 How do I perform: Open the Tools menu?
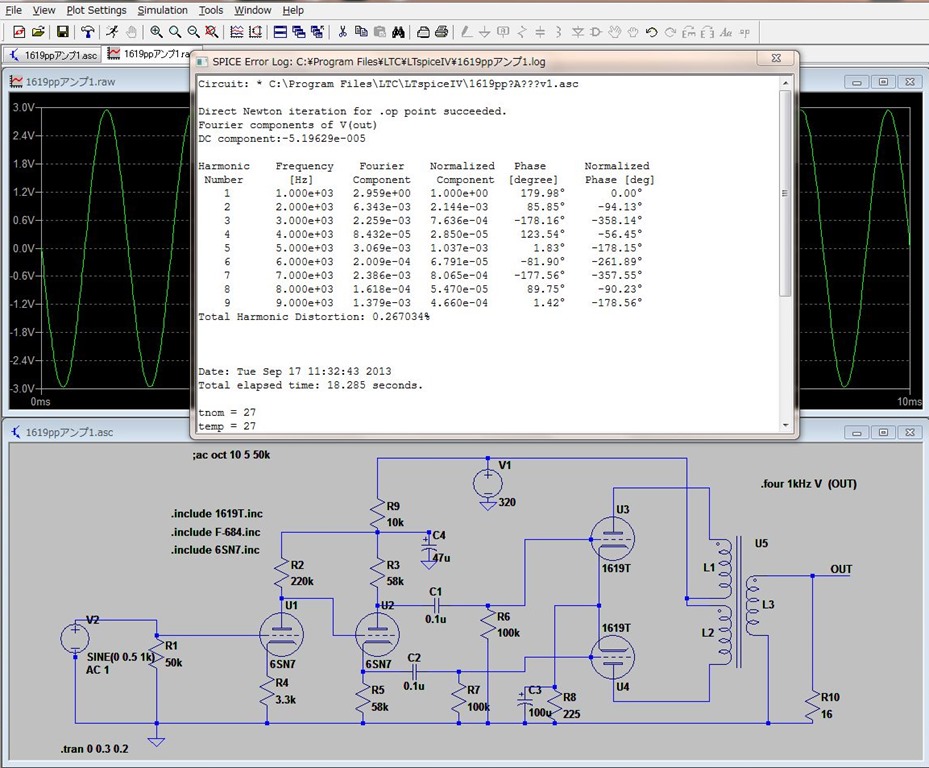pos(211,10)
